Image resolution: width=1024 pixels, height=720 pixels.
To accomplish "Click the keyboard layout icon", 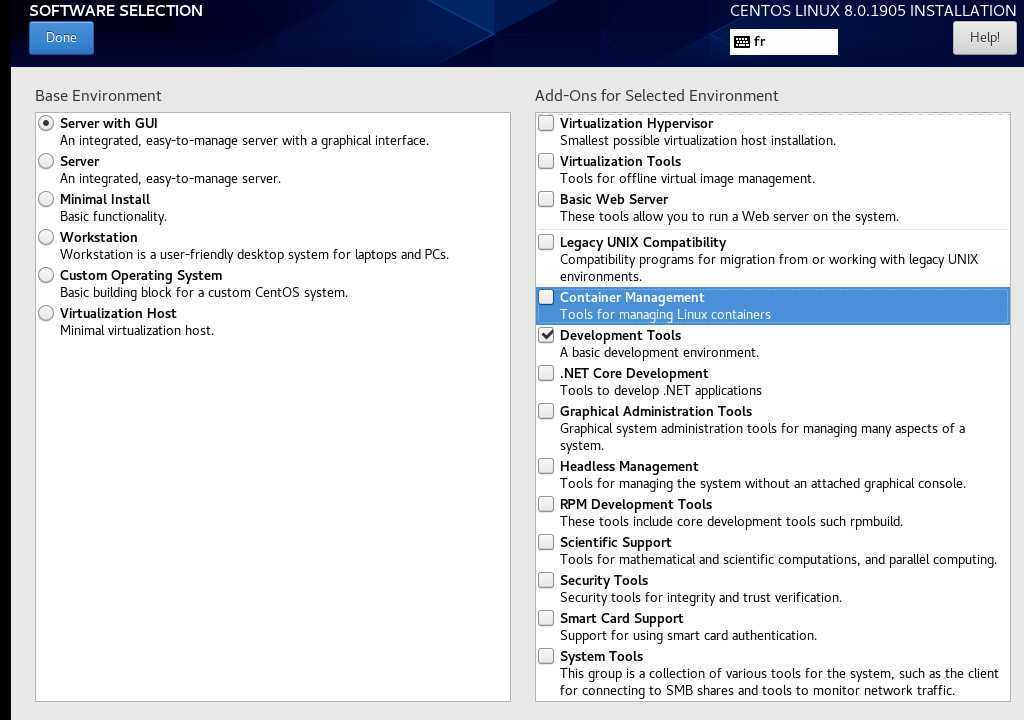I will pyautogui.click(x=741, y=42).
